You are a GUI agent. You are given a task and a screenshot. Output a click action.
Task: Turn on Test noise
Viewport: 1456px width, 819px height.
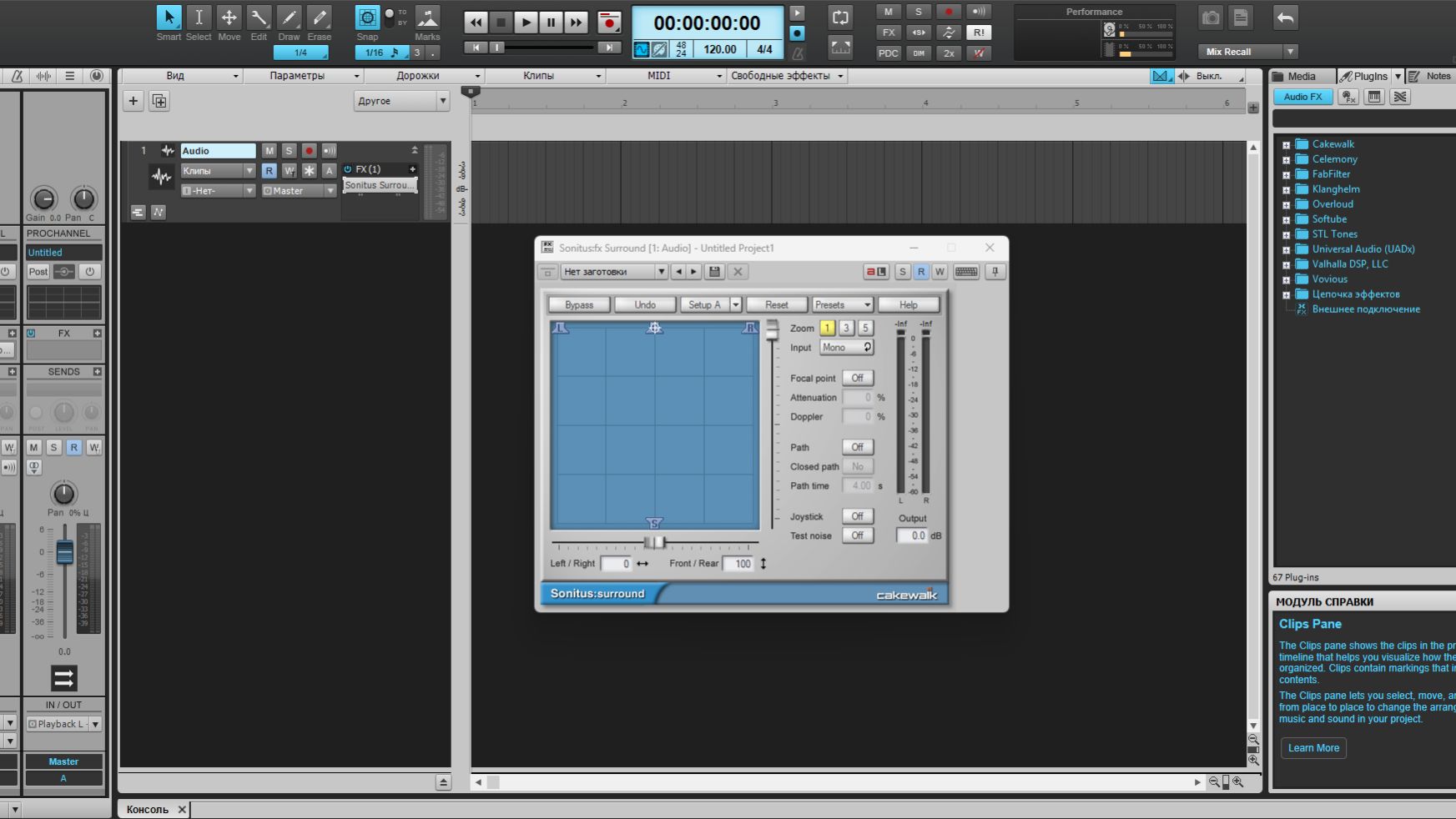click(x=858, y=535)
